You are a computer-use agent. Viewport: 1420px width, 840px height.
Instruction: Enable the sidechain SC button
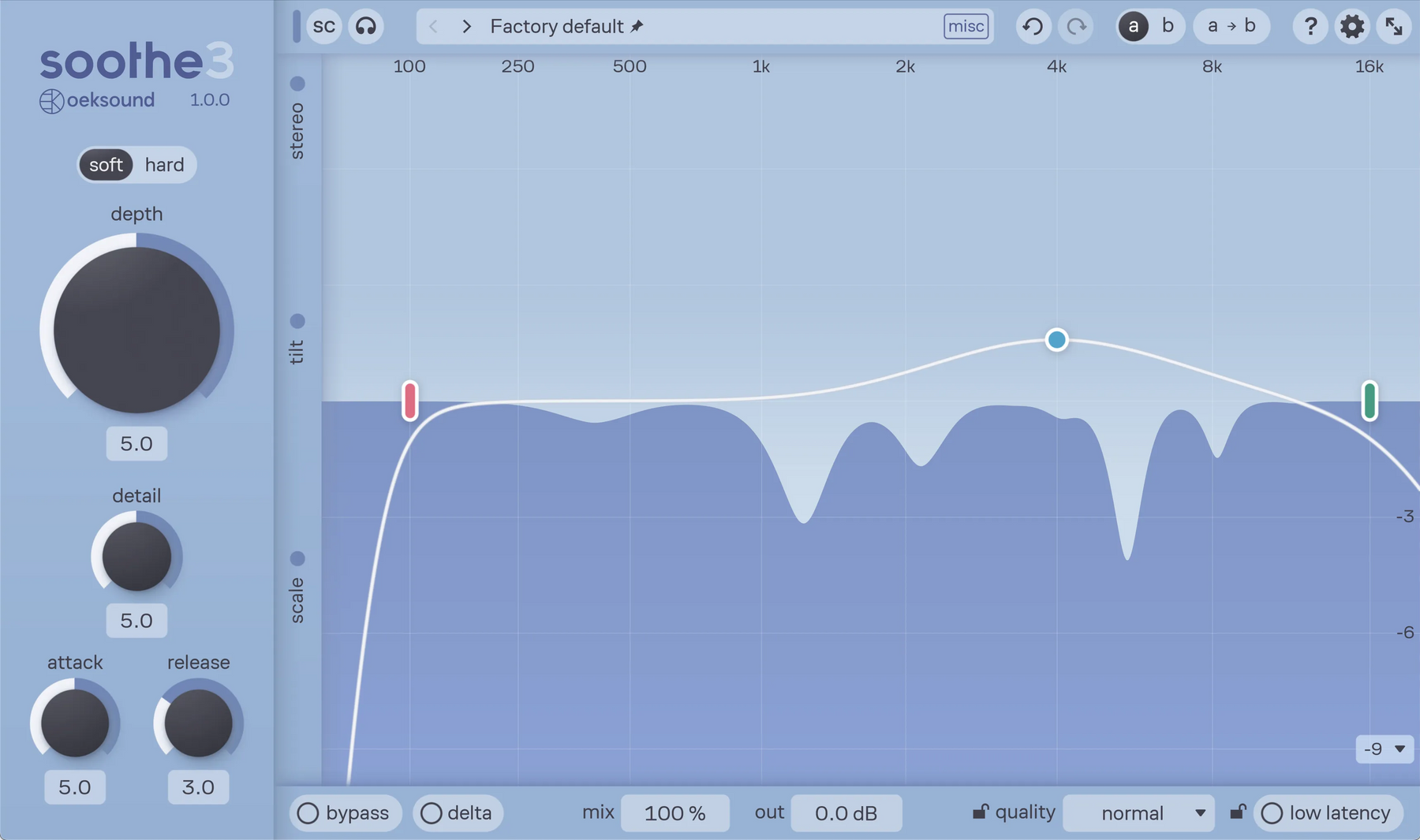click(x=324, y=26)
